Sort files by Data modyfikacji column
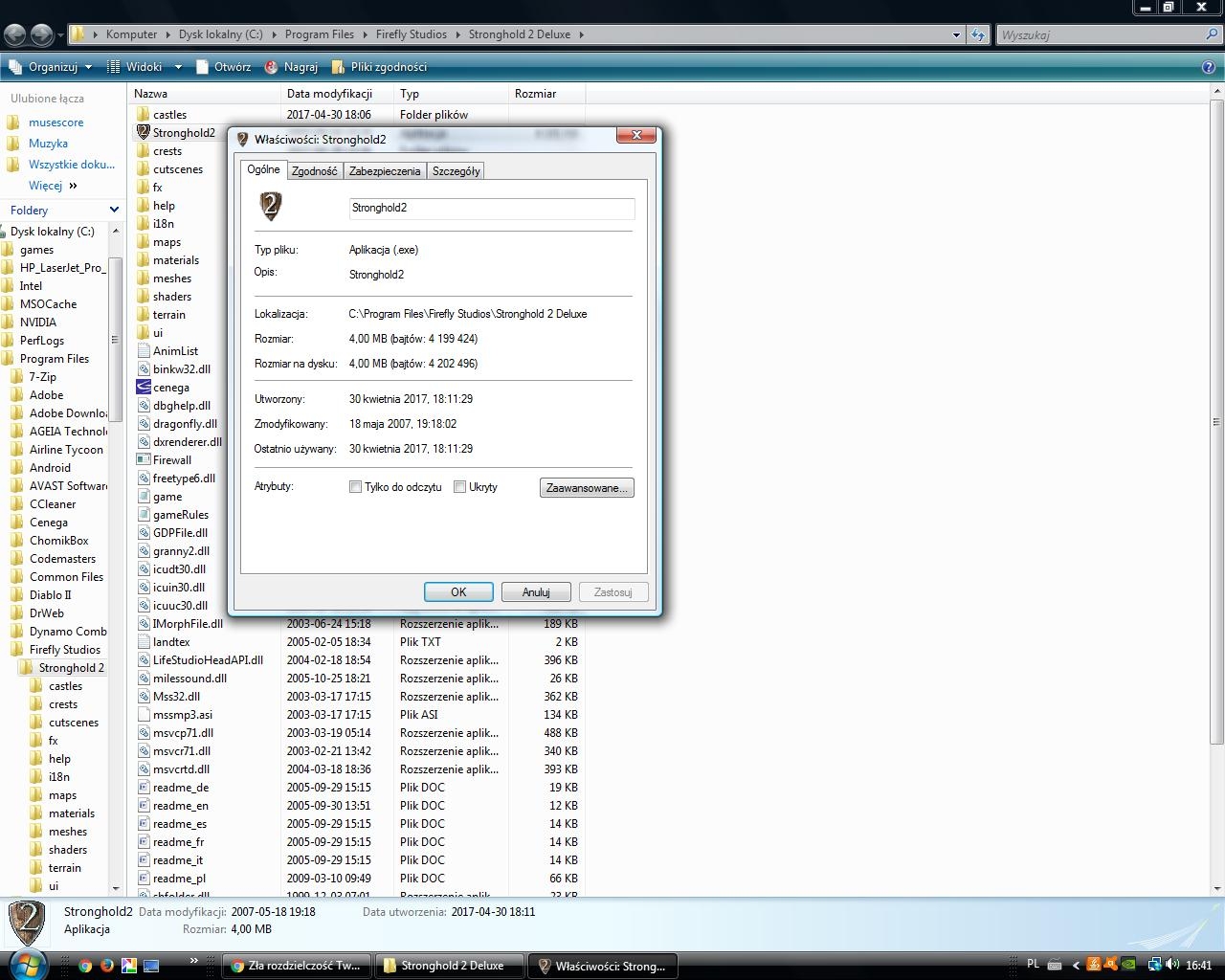Image resolution: width=1225 pixels, height=980 pixels. point(337,94)
